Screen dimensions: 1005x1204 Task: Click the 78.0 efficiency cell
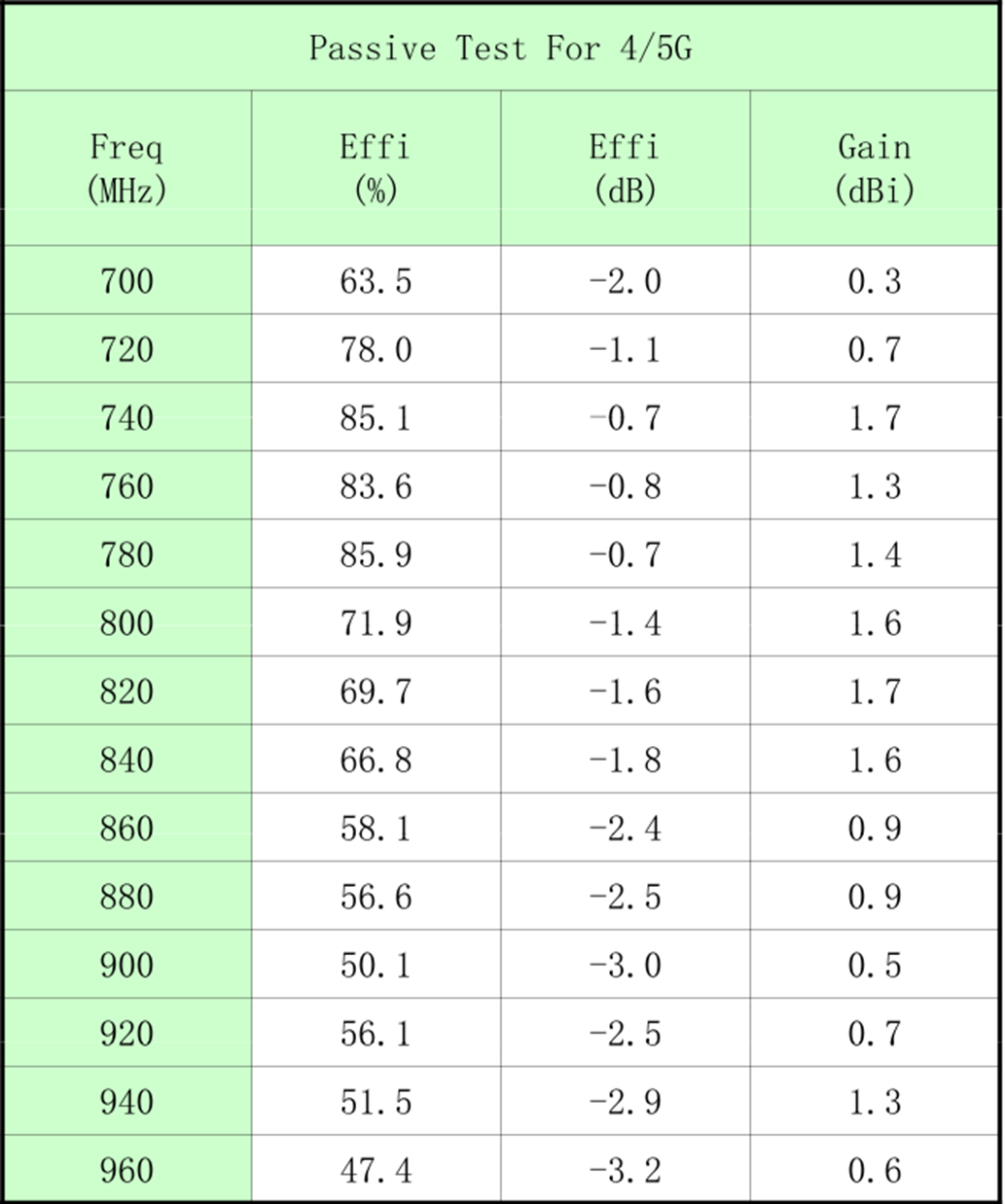(376, 349)
